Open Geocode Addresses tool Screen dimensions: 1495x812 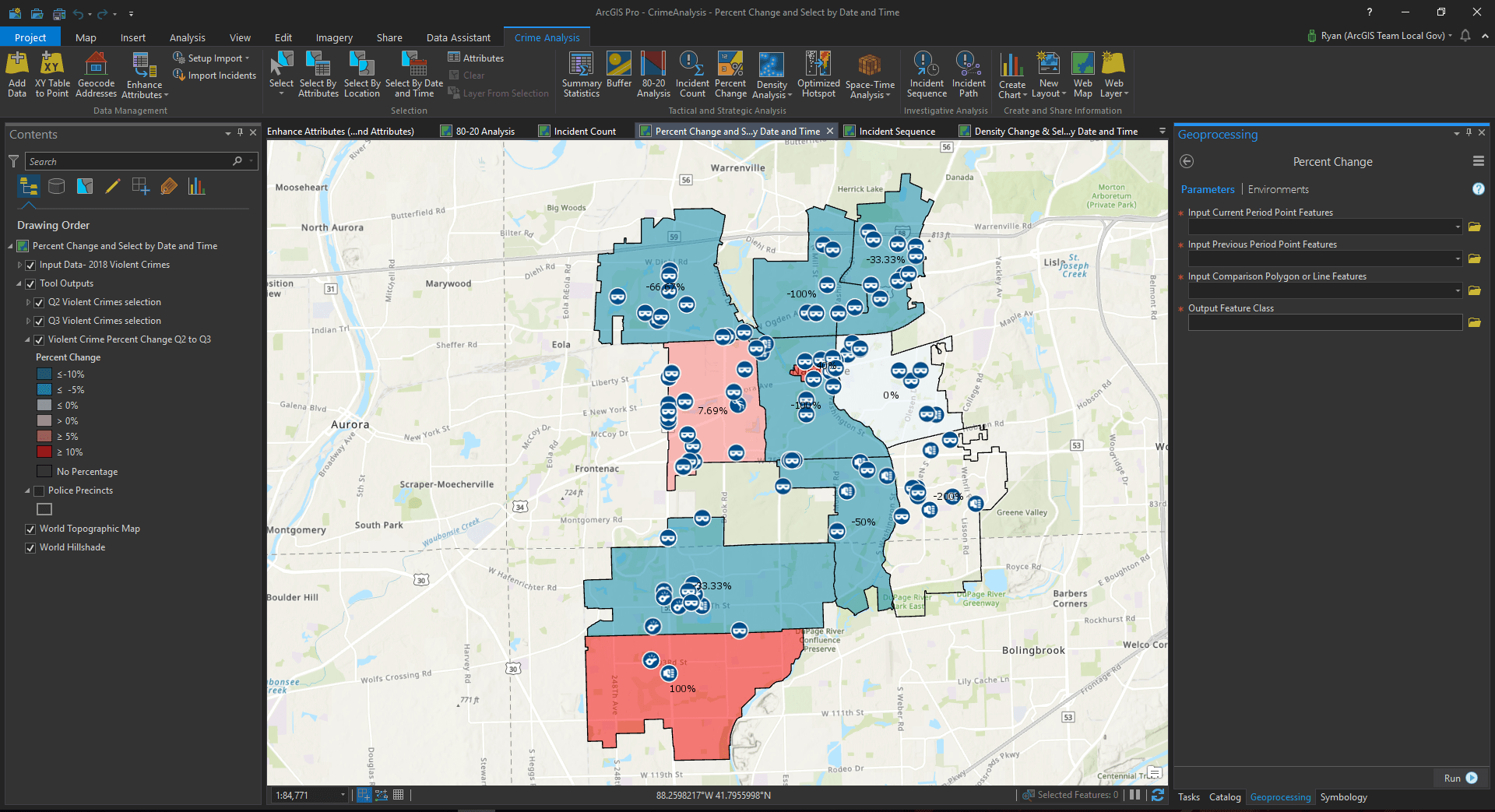[96, 75]
